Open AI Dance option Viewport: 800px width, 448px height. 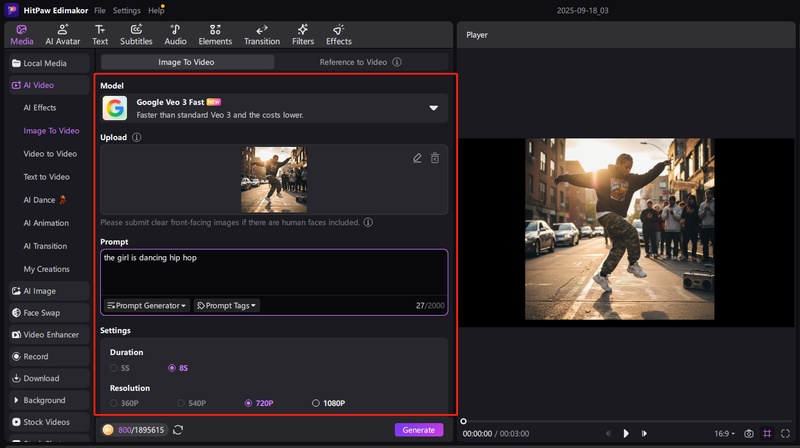[45, 200]
